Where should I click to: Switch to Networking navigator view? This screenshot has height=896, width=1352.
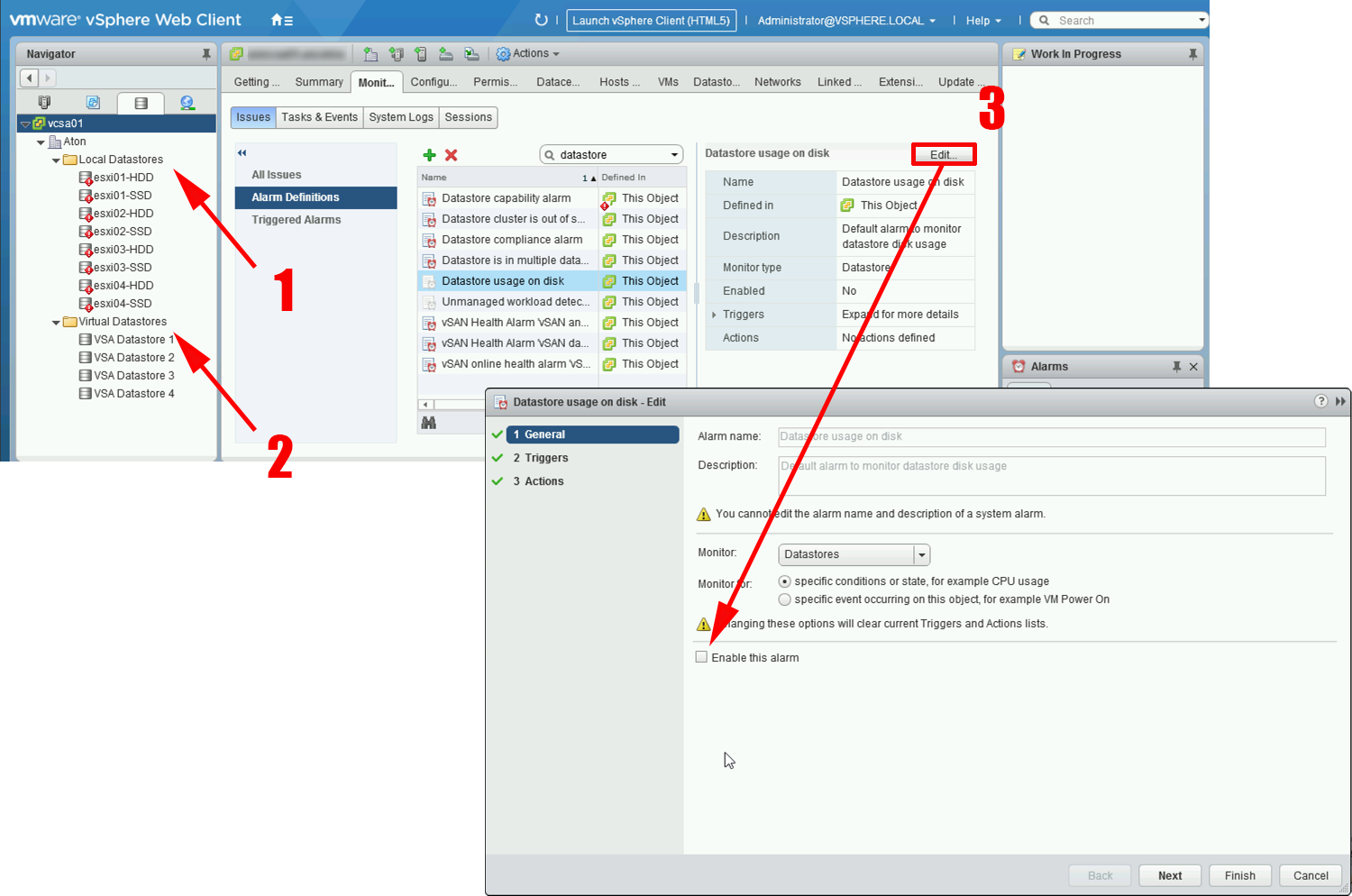coord(187,103)
